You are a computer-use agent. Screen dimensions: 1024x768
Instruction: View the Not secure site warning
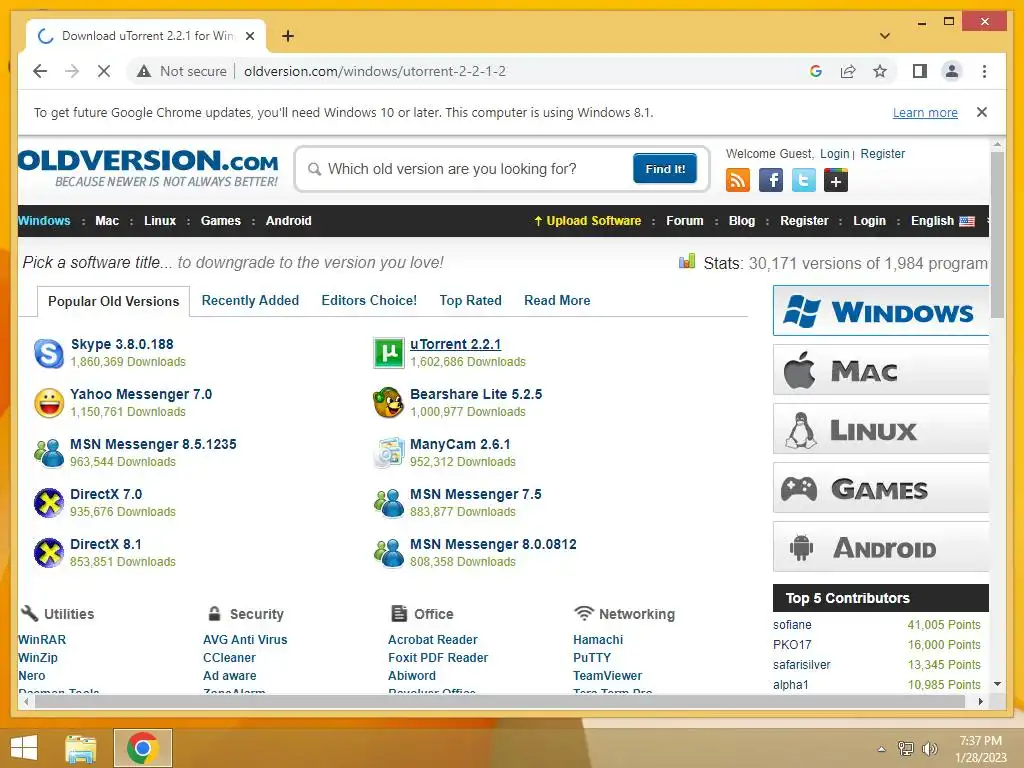click(x=182, y=71)
